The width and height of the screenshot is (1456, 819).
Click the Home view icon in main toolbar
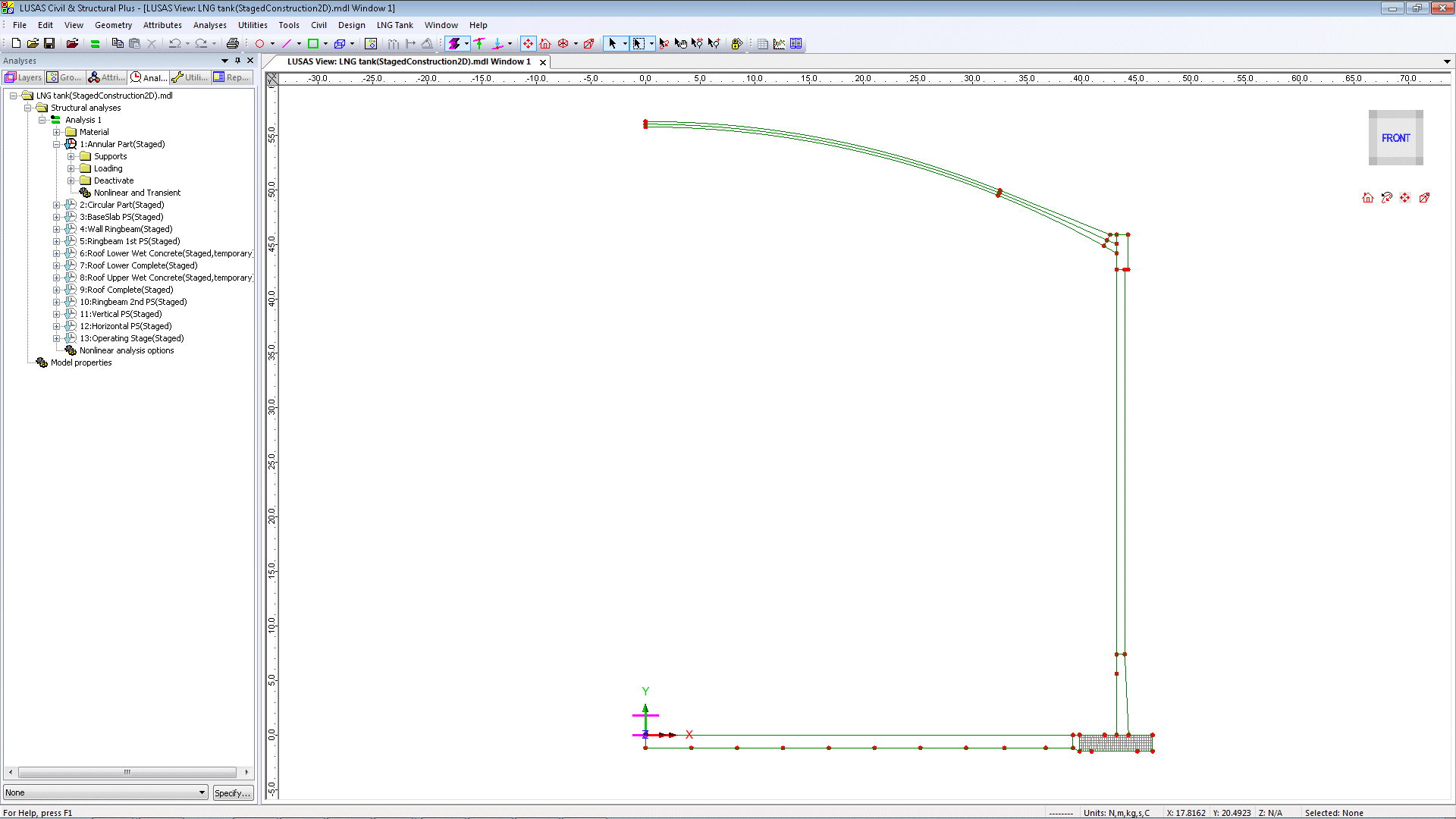545,43
